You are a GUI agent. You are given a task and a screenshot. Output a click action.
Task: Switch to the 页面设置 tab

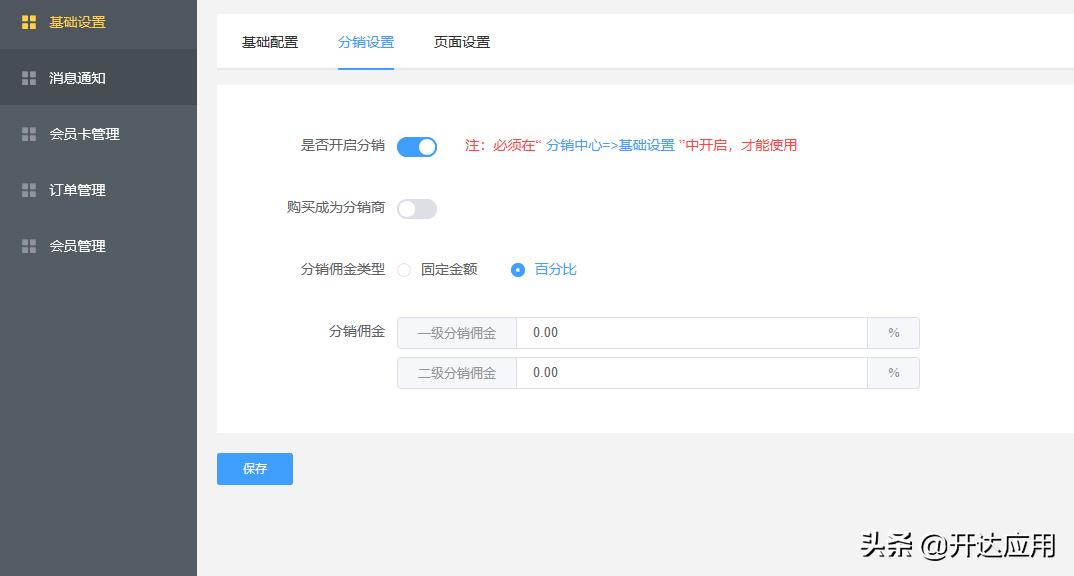(460, 42)
